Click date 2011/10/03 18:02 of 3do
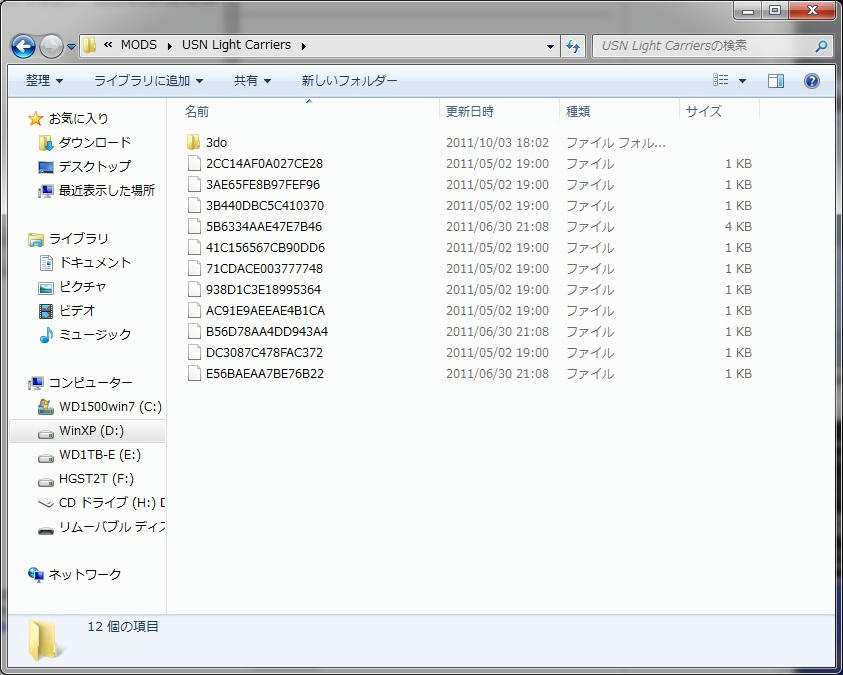Image resolution: width=843 pixels, height=675 pixels. 497,142
